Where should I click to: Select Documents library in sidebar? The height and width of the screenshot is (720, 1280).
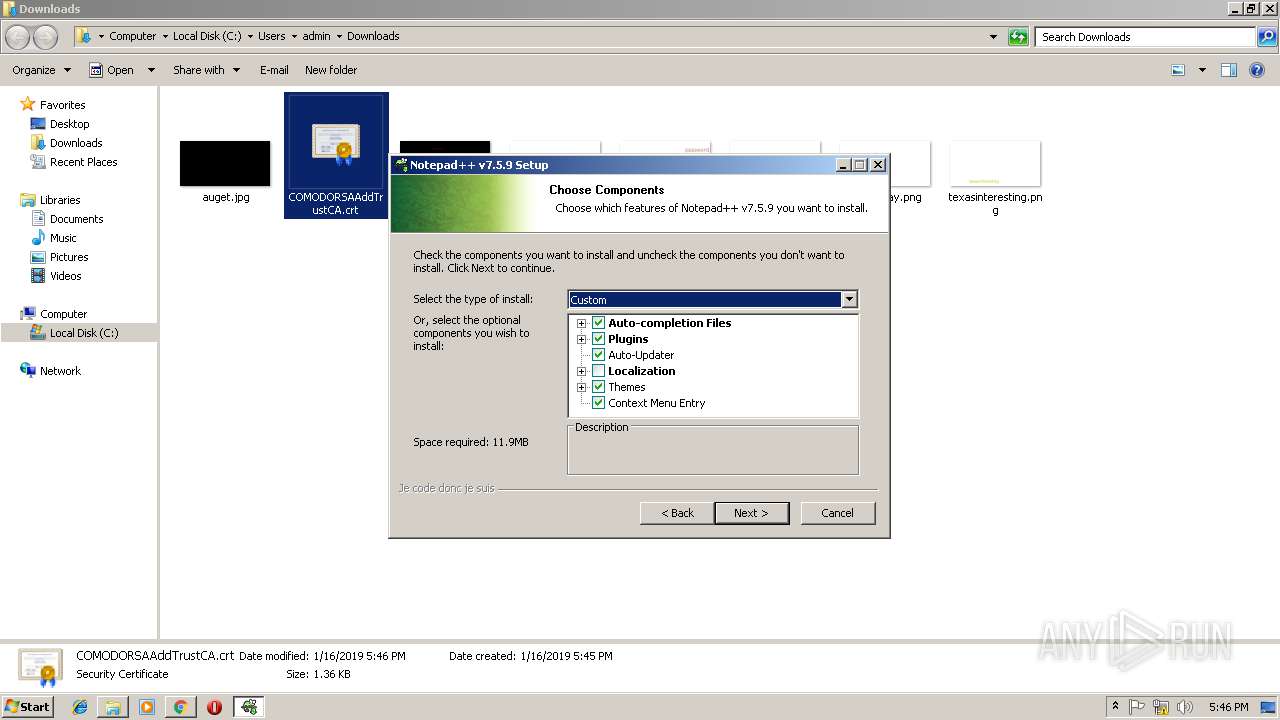coord(76,219)
